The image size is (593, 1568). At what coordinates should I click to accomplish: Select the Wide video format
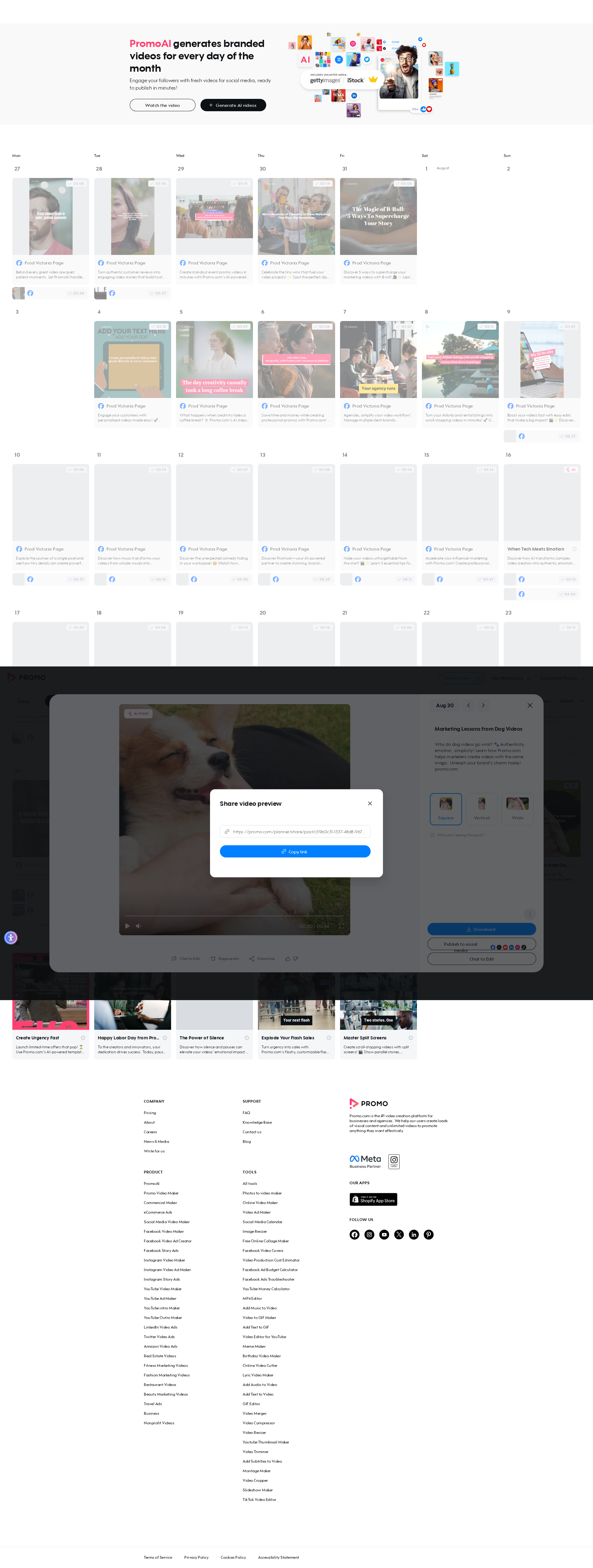(518, 809)
